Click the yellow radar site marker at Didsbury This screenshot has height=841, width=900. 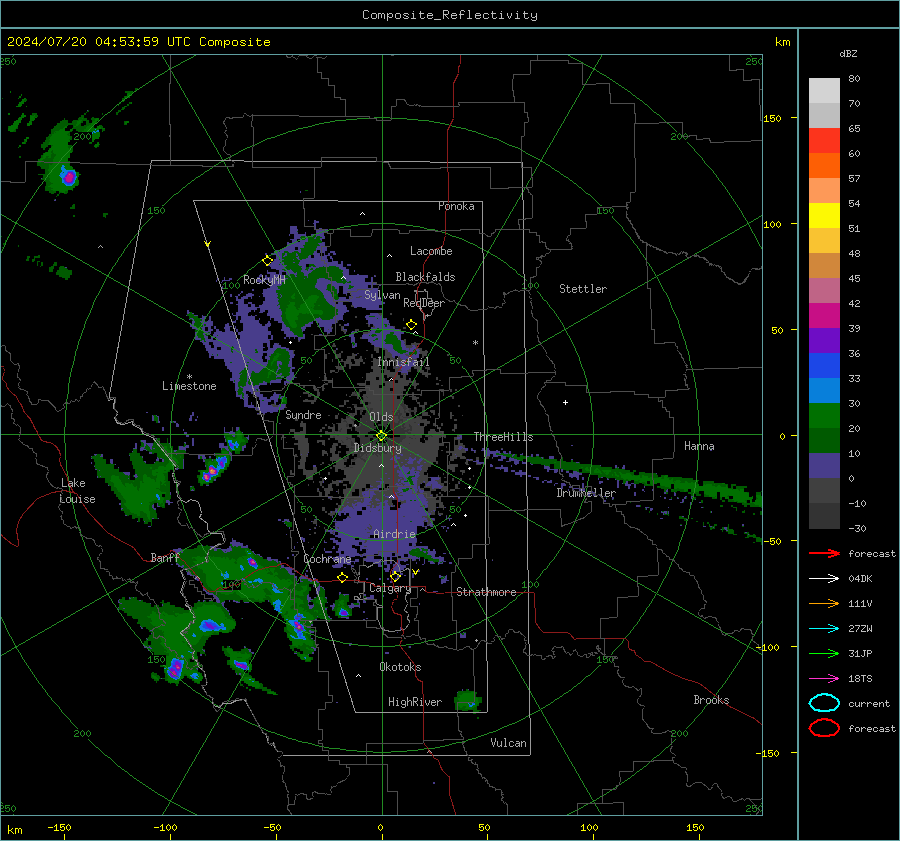(381, 436)
